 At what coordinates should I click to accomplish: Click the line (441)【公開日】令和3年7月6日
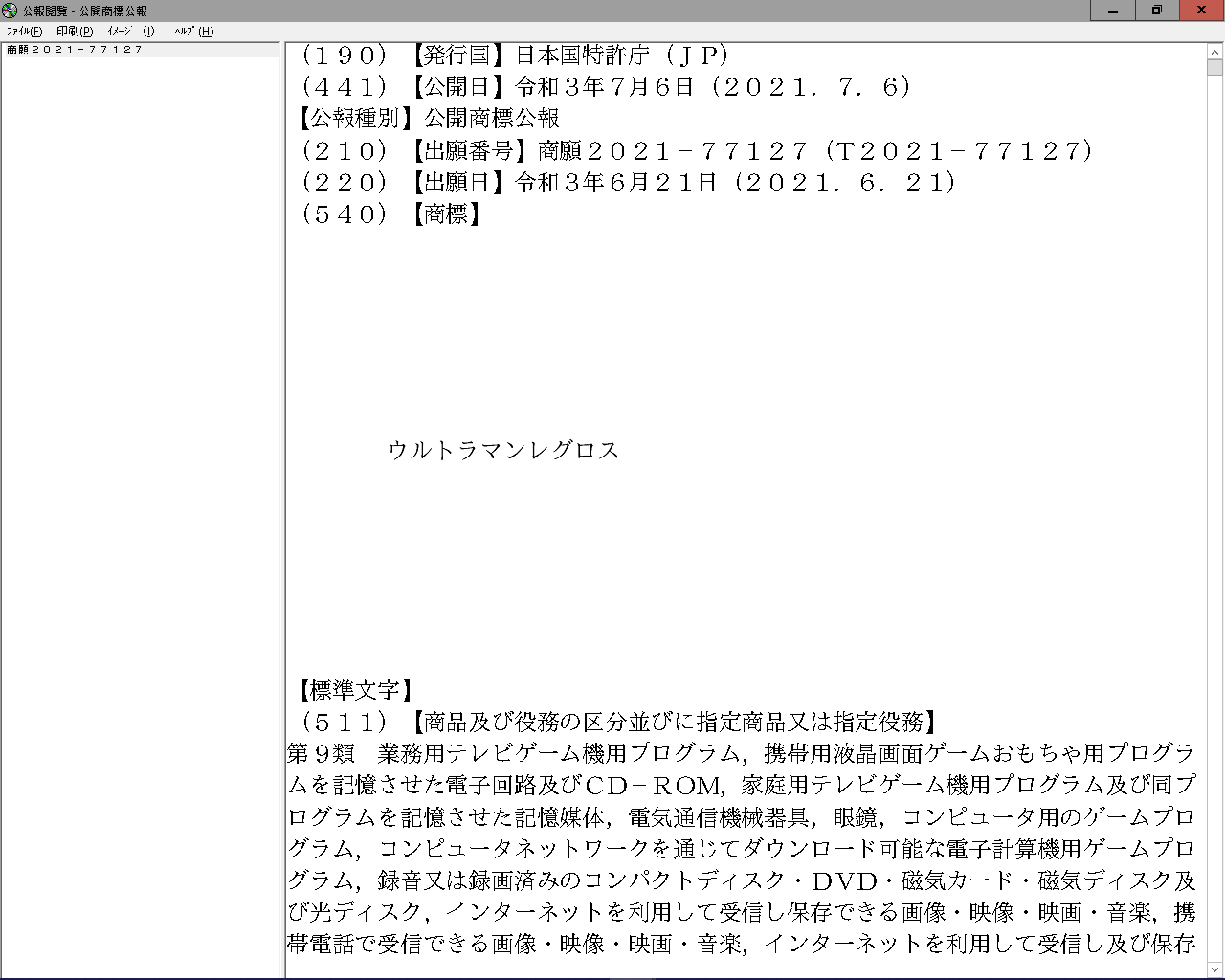(x=605, y=87)
